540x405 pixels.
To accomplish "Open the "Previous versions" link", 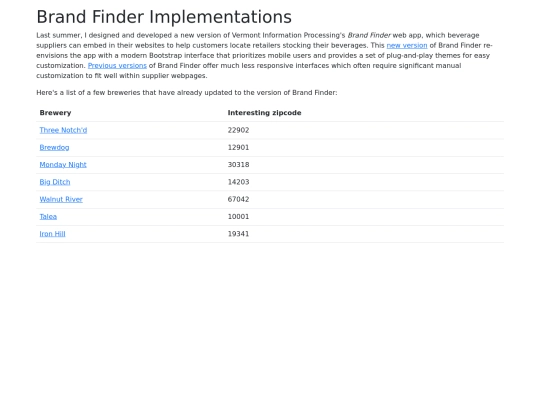I will (x=117, y=65).
